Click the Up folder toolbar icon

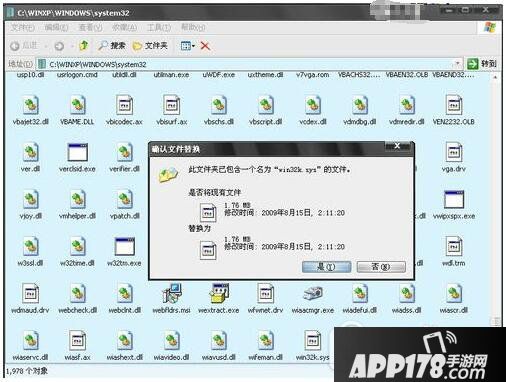click(x=84, y=45)
